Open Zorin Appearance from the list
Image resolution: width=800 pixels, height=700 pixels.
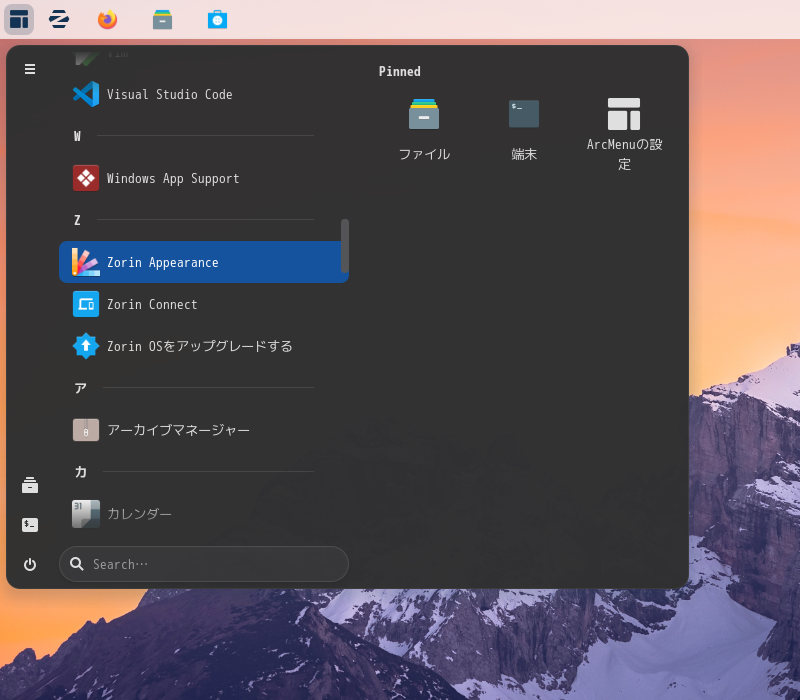click(204, 262)
